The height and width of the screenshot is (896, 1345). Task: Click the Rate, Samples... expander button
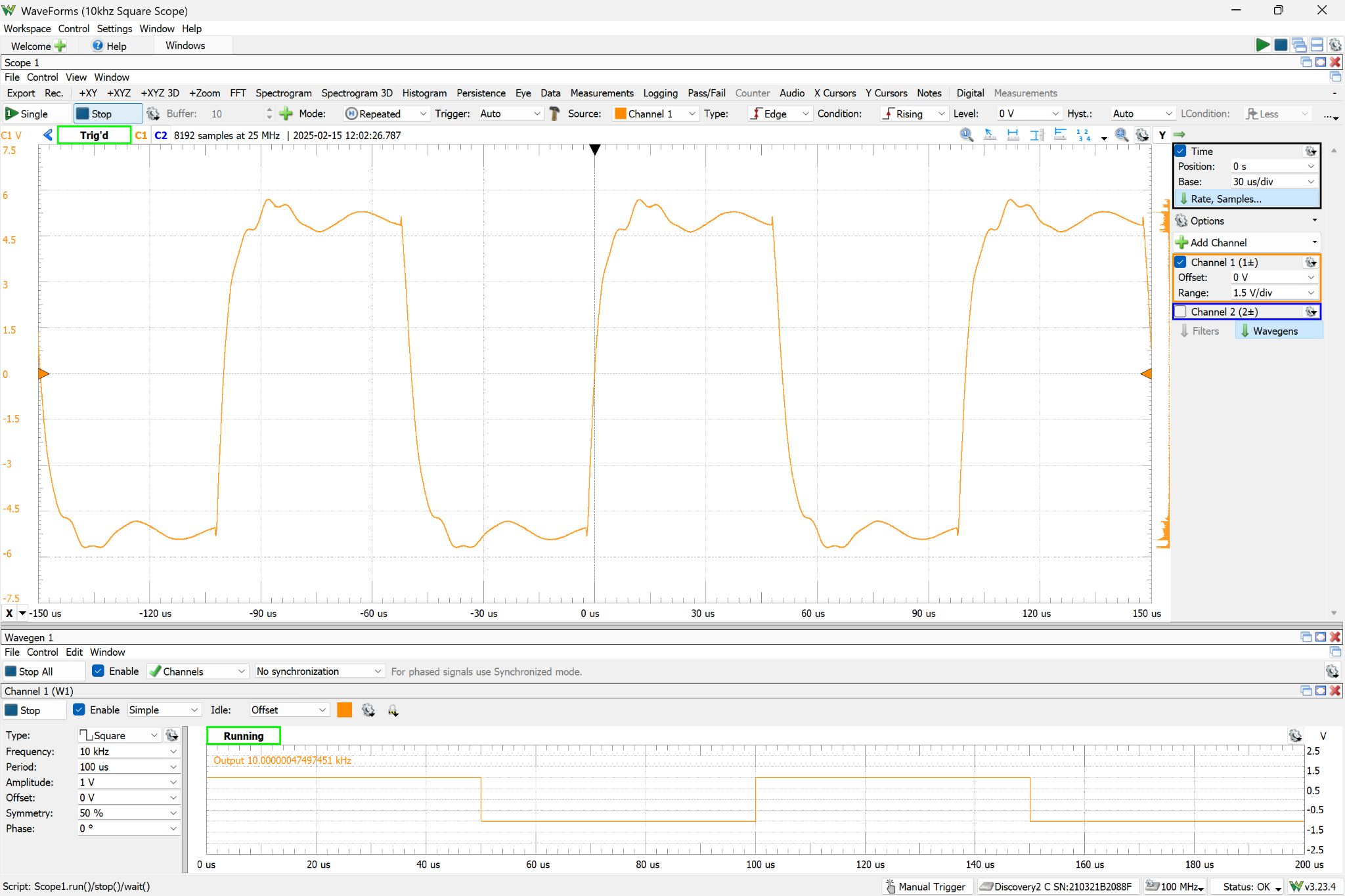click(x=1246, y=199)
